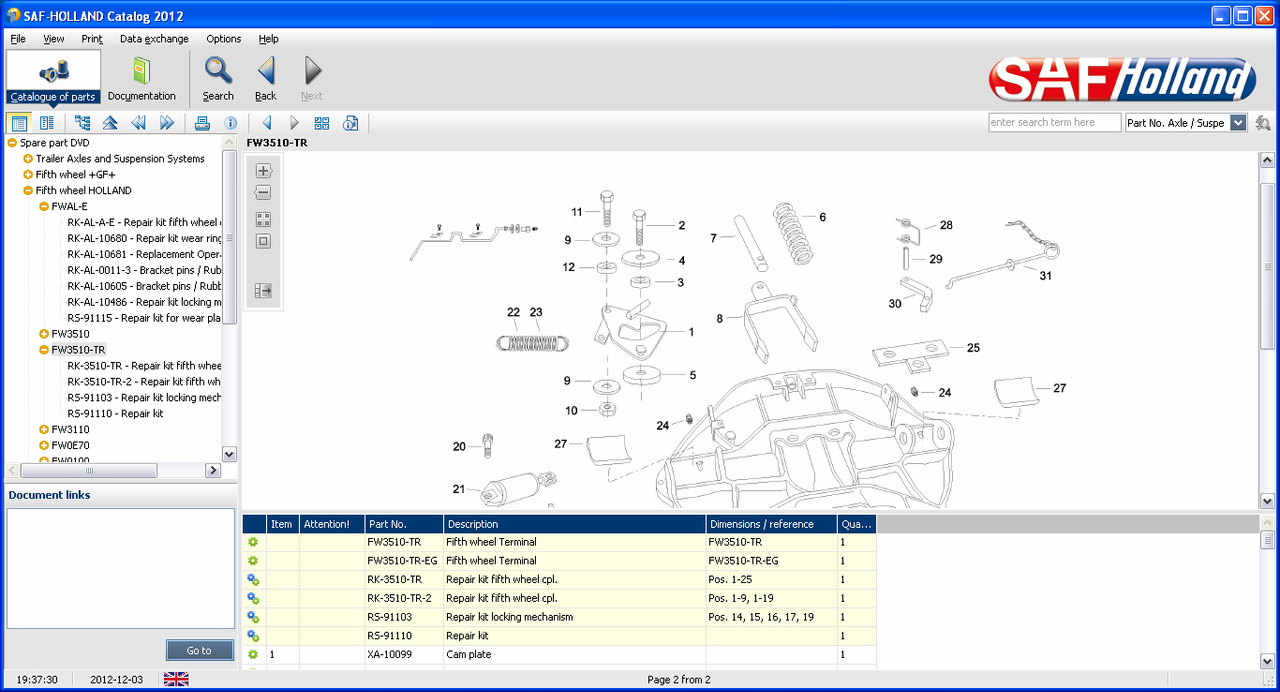The height and width of the screenshot is (692, 1280).
Task: Click the tree structure icon
Action: (x=82, y=123)
